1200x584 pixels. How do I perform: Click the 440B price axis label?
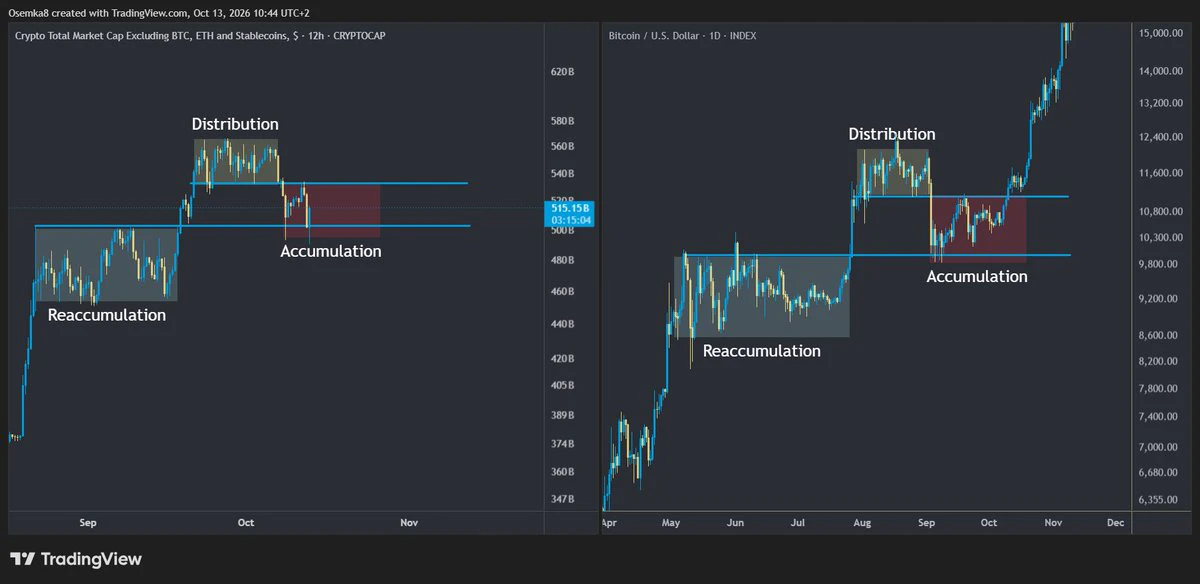pos(562,324)
